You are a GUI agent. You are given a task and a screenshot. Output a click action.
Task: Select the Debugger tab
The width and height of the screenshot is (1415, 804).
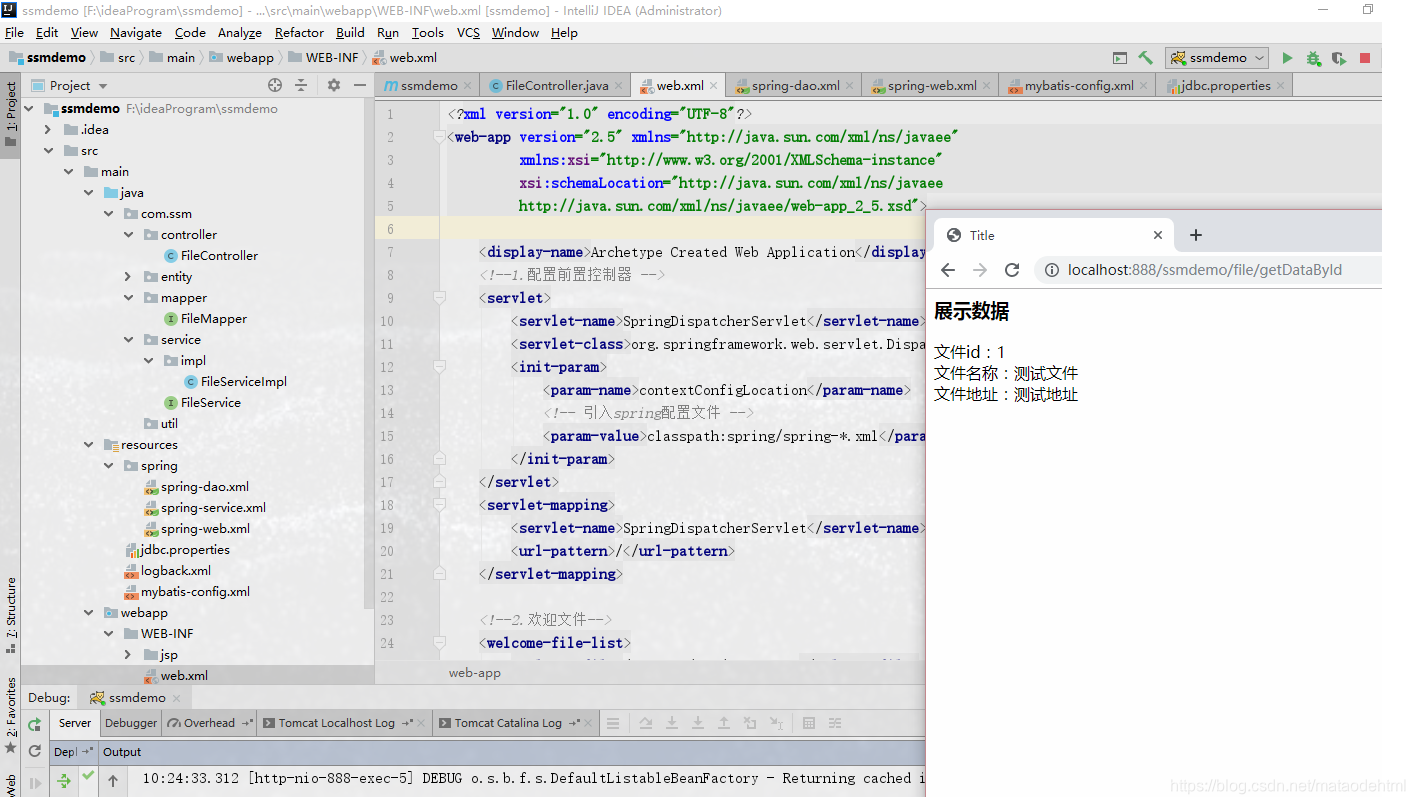click(x=131, y=723)
